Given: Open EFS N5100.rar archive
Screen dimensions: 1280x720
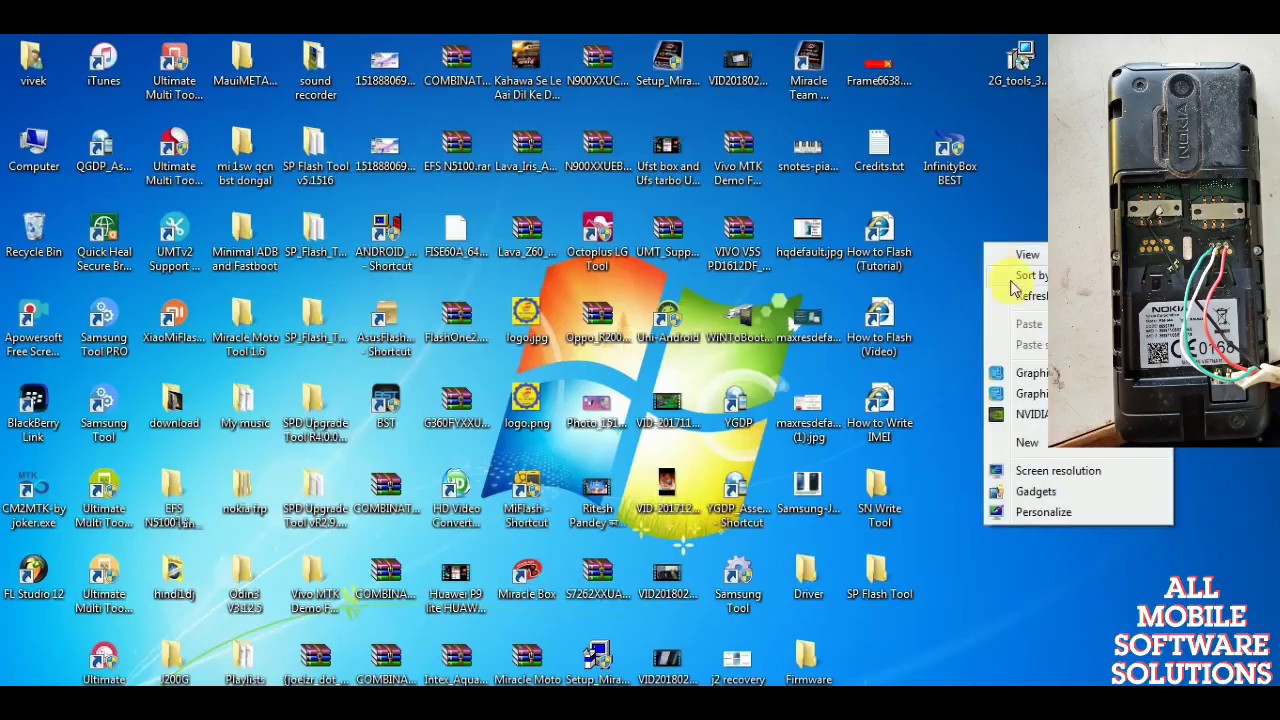Looking at the screenshot, I should coord(457,150).
